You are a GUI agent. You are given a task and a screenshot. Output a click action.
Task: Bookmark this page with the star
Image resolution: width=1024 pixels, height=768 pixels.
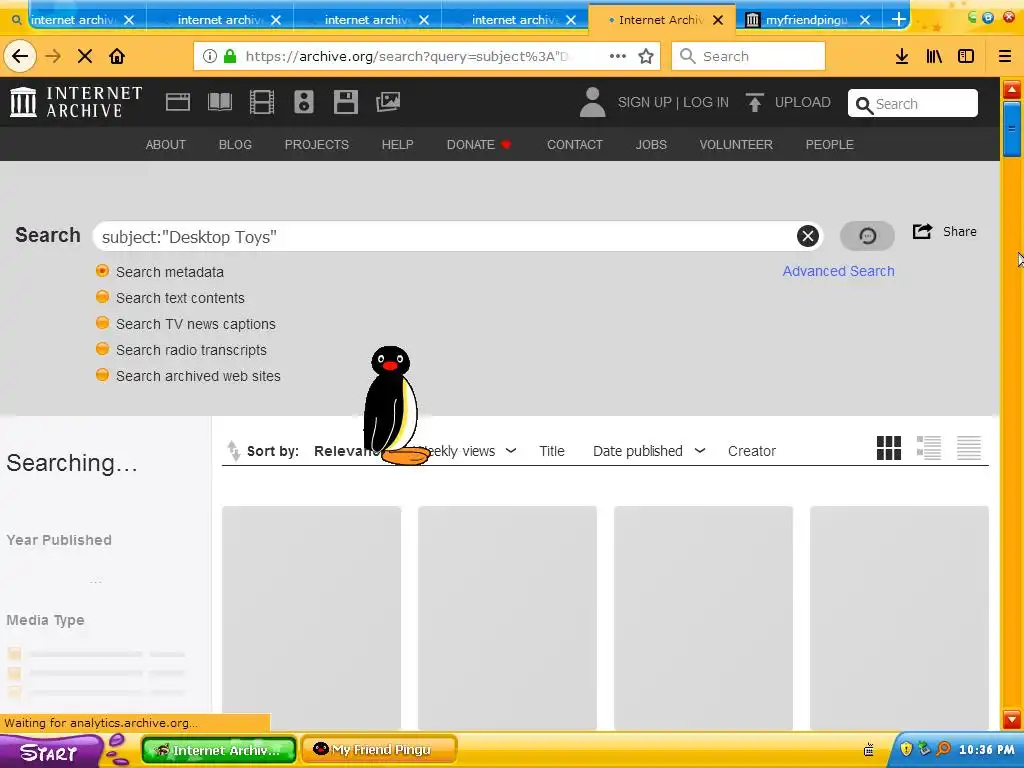646,56
